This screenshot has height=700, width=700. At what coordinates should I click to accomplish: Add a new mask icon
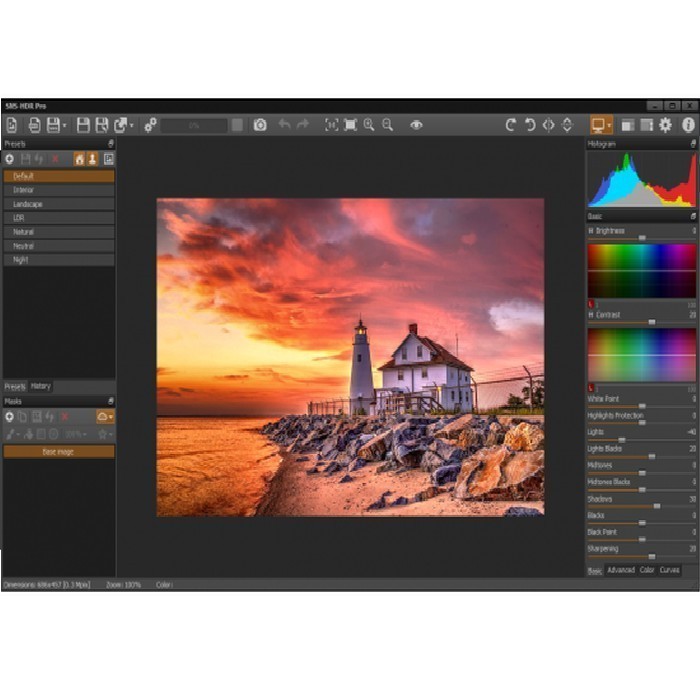click(9, 417)
